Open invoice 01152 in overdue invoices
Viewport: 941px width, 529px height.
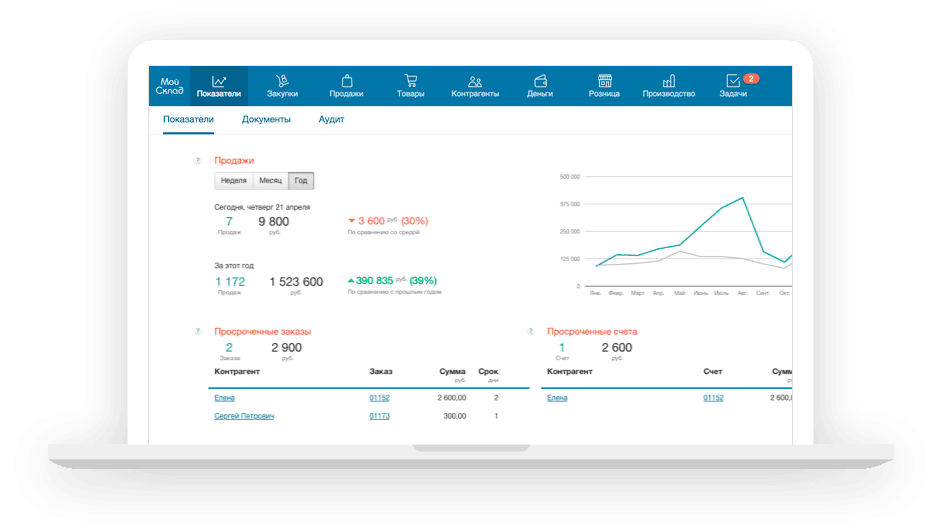(x=713, y=398)
